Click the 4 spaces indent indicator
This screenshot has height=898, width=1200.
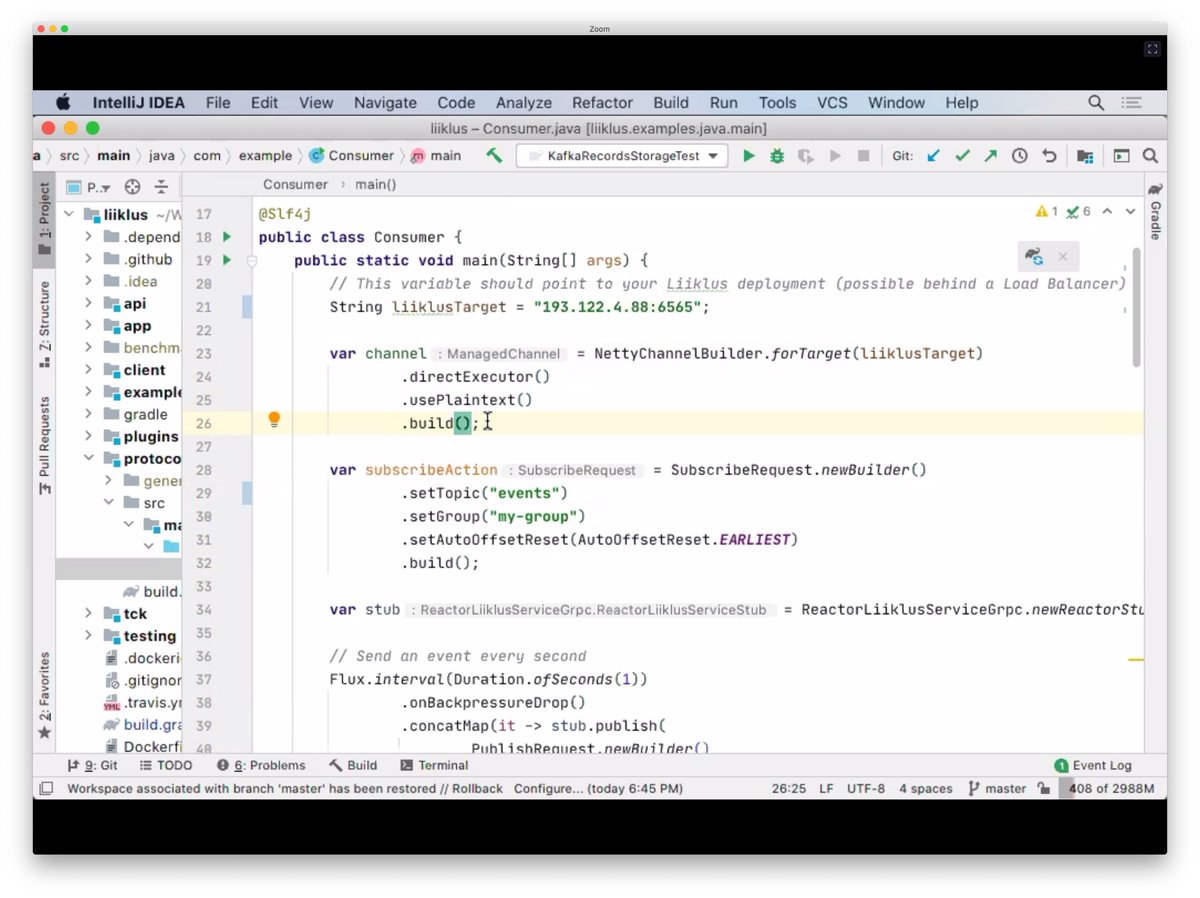click(x=926, y=789)
